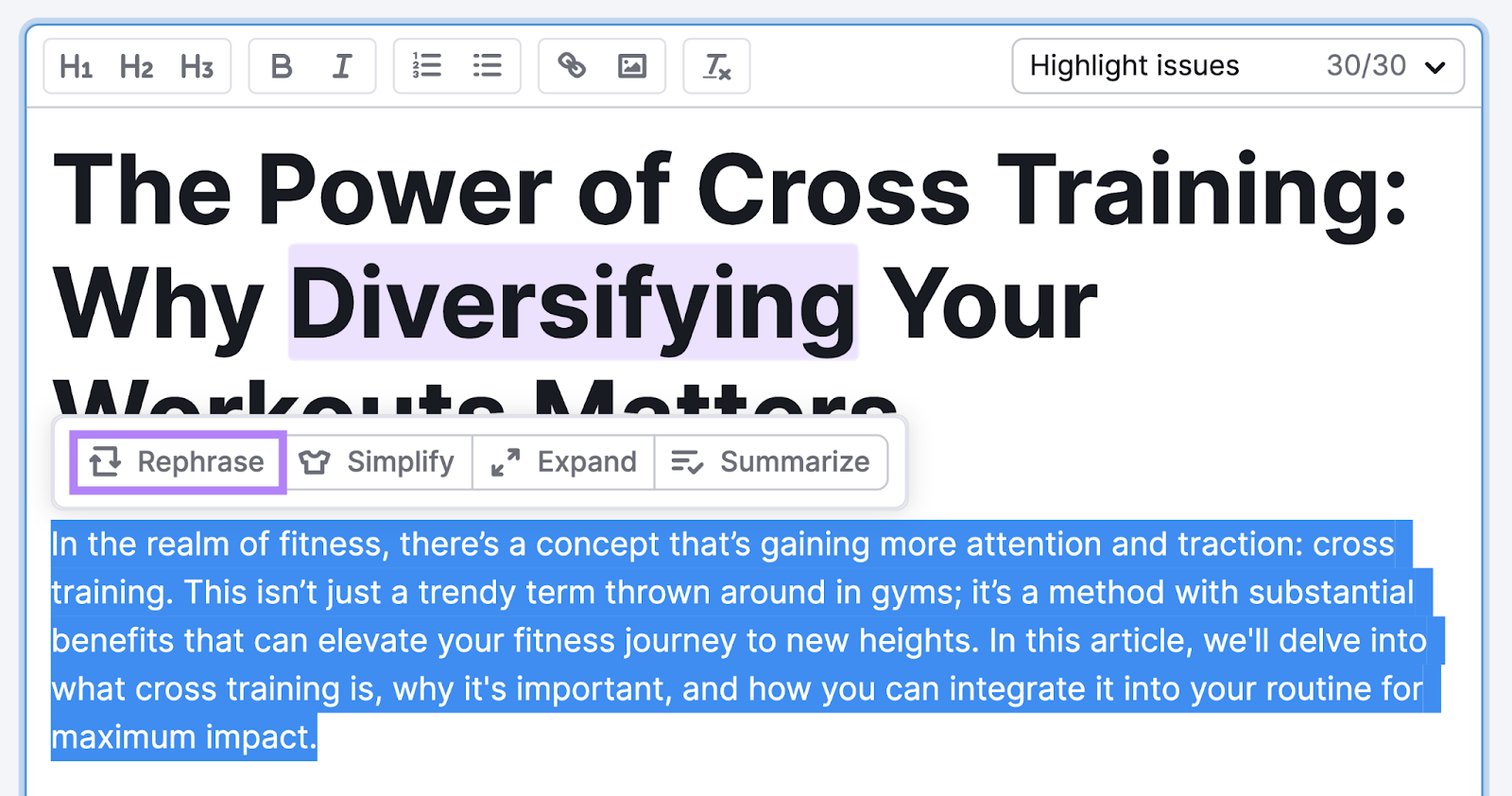Screen dimensions: 1512x796
Task: Click the Expand button
Action: tap(564, 462)
